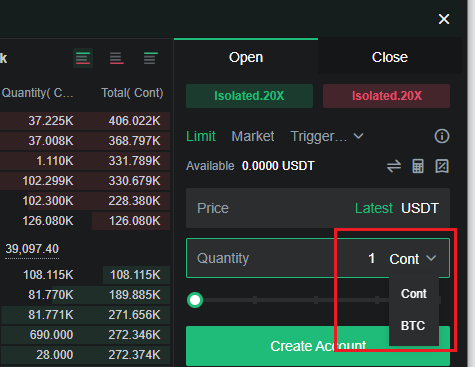Select the 690.000 quantity cell

(51, 335)
